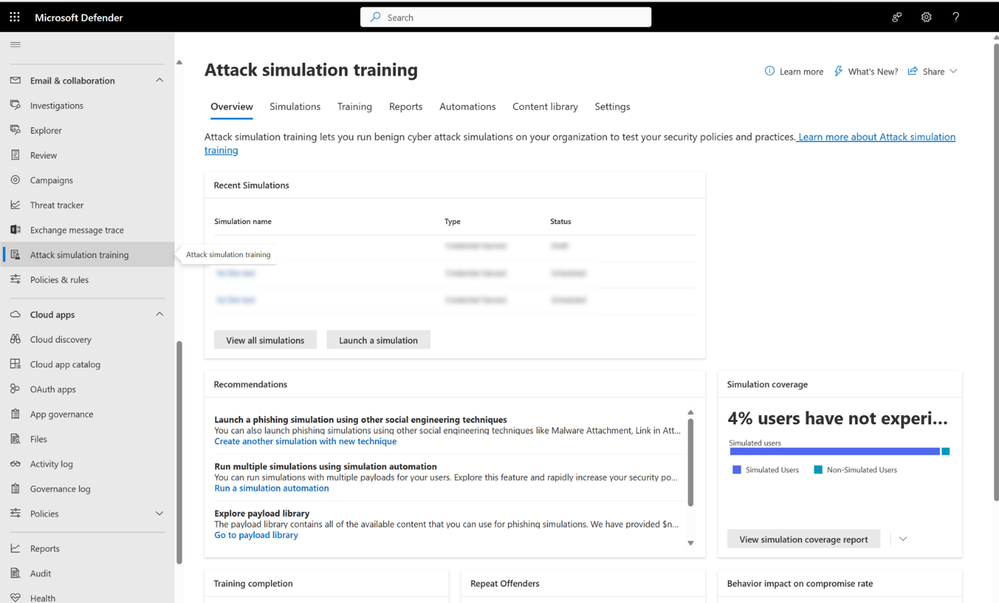
Task: Click the Explorer sidebar icon
Action: (x=15, y=130)
